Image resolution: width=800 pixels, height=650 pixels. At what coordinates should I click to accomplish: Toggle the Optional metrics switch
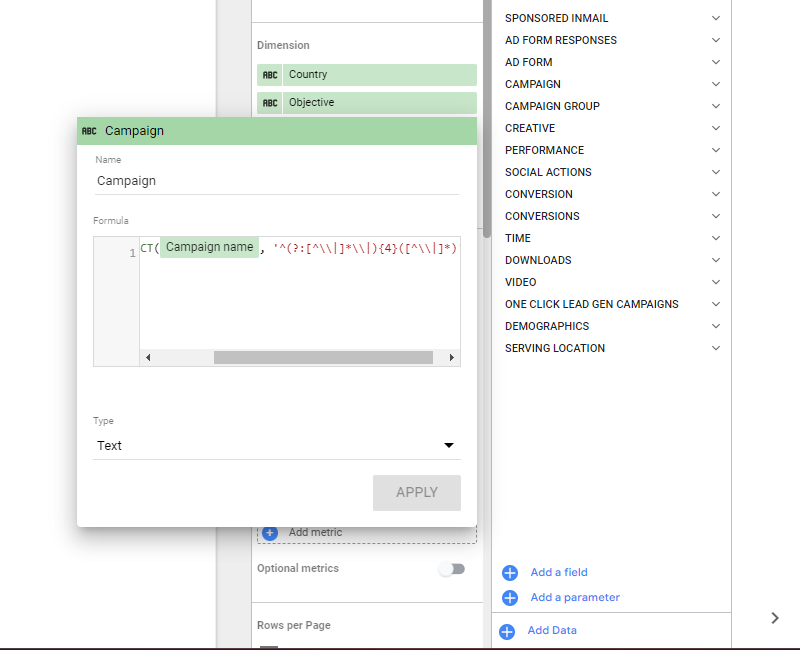coord(451,567)
